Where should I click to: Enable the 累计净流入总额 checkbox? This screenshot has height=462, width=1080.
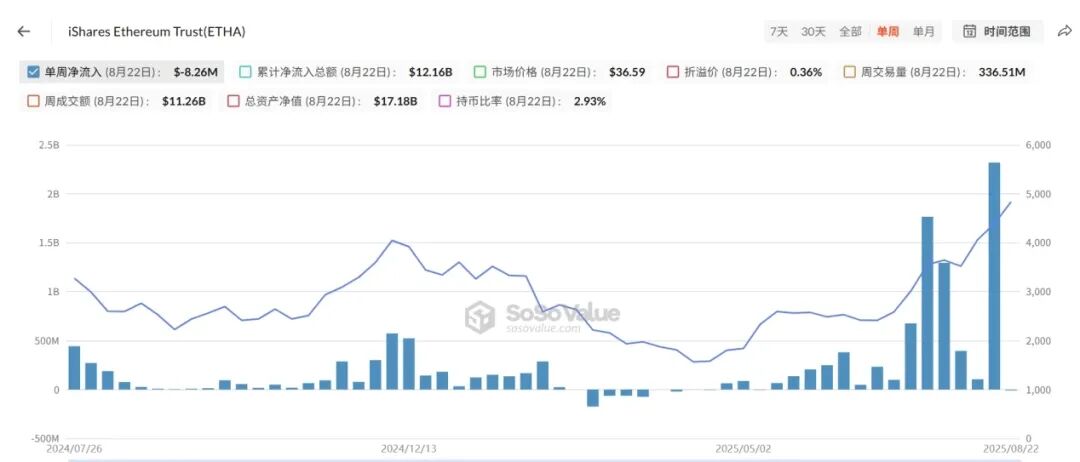[245, 72]
